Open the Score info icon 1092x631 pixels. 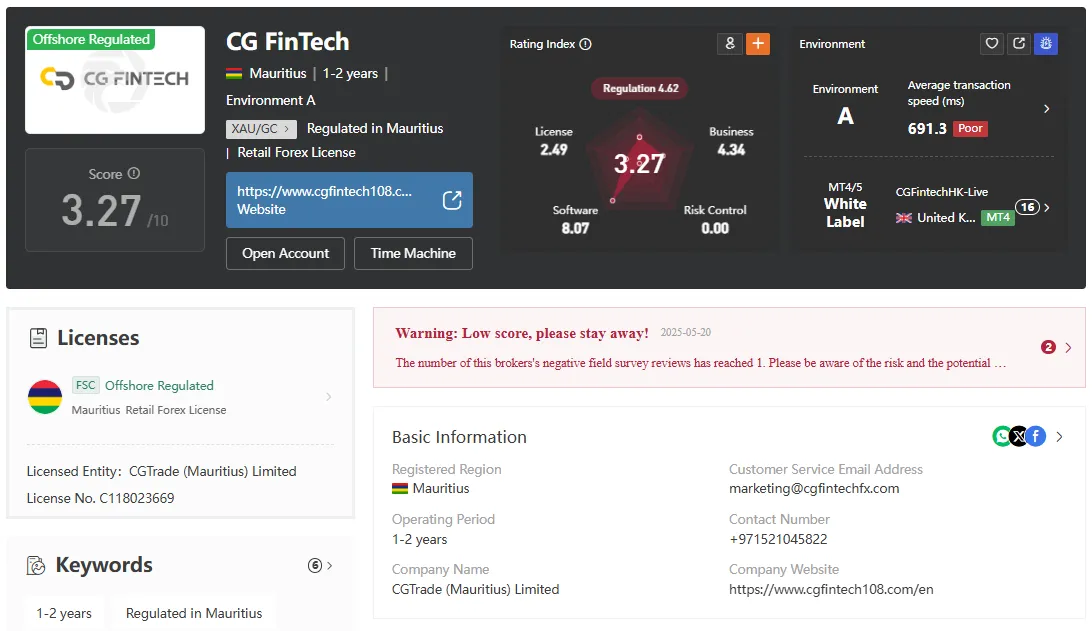click(134, 173)
